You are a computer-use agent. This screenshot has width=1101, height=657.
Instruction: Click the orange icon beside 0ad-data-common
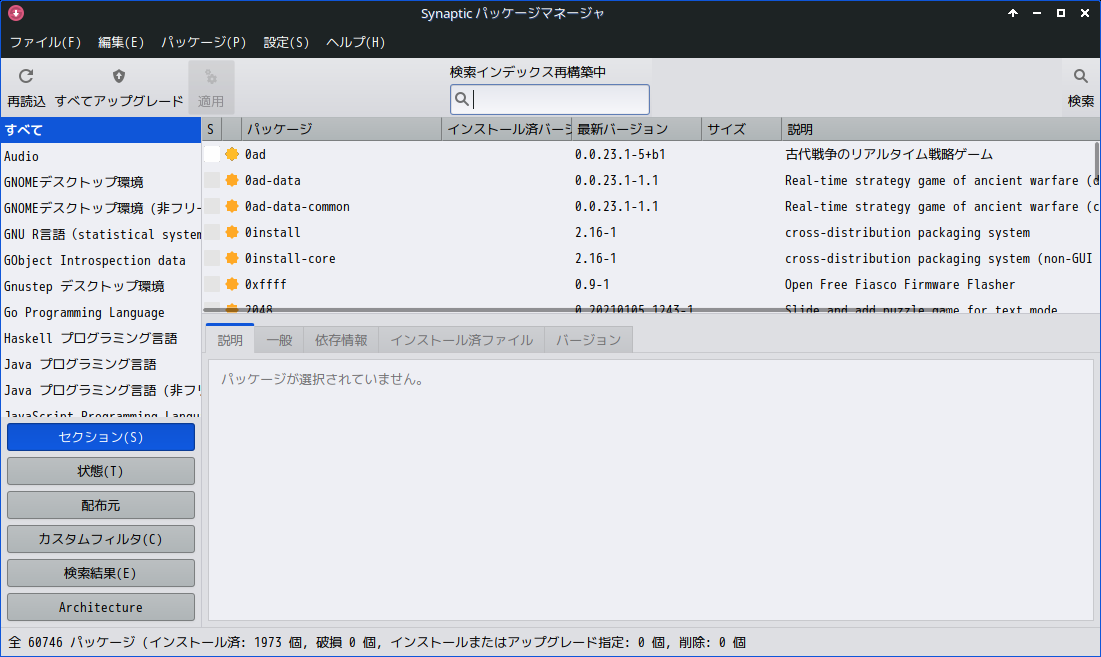[232, 206]
